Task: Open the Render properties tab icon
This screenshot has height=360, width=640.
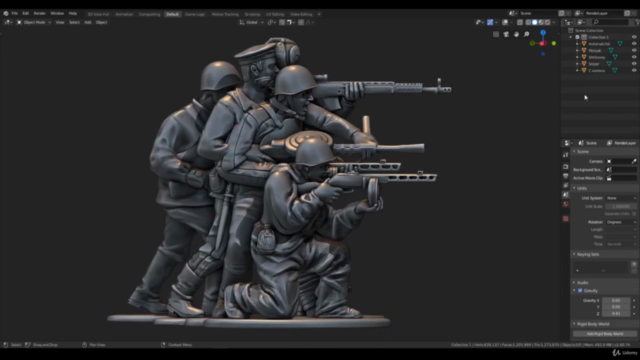Action: (565, 167)
